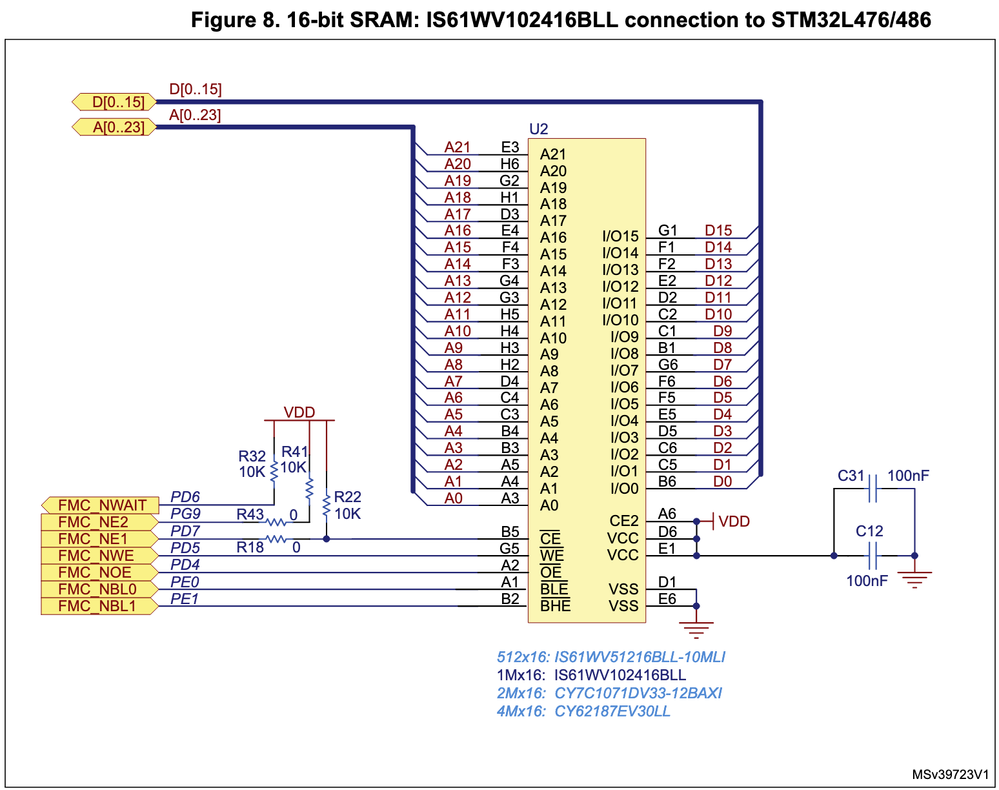Click the PD6 pin label

click(x=185, y=497)
